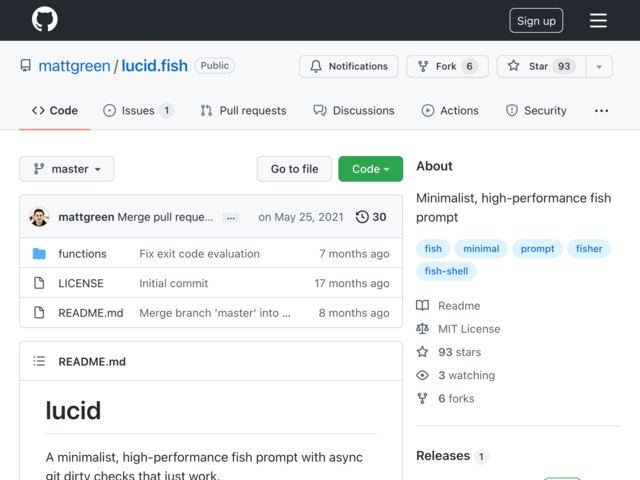Click the README.md header title
The height and width of the screenshot is (480, 640).
pos(92,362)
